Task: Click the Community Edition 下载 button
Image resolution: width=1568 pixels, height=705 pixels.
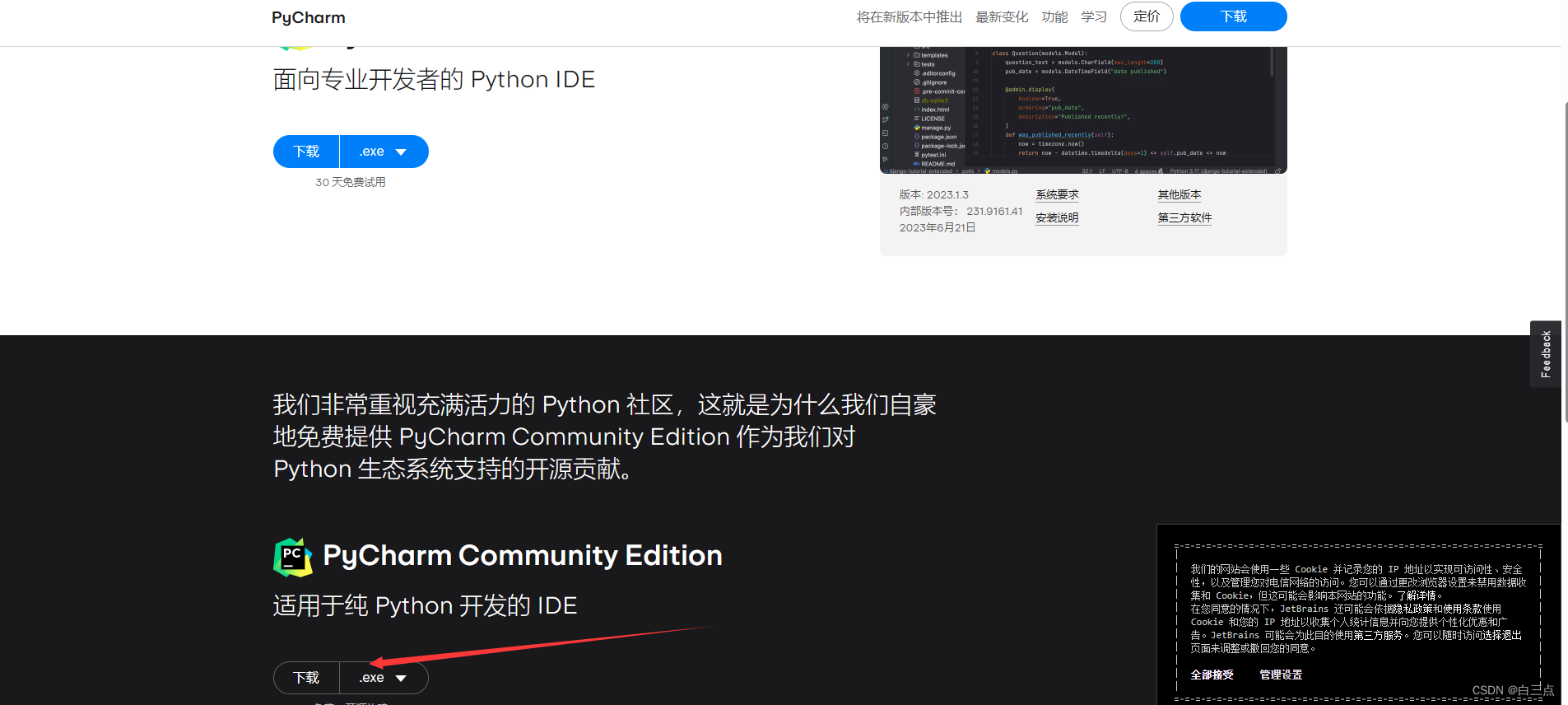Action: coord(306,678)
